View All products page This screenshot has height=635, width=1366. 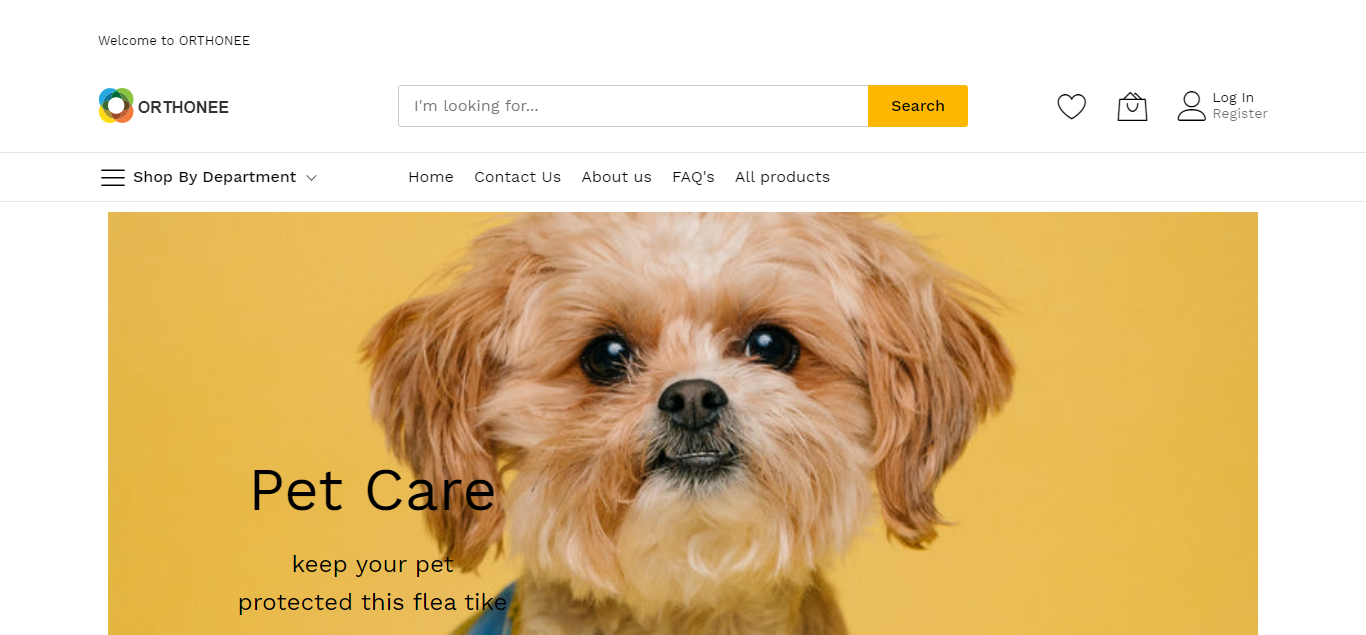click(782, 177)
